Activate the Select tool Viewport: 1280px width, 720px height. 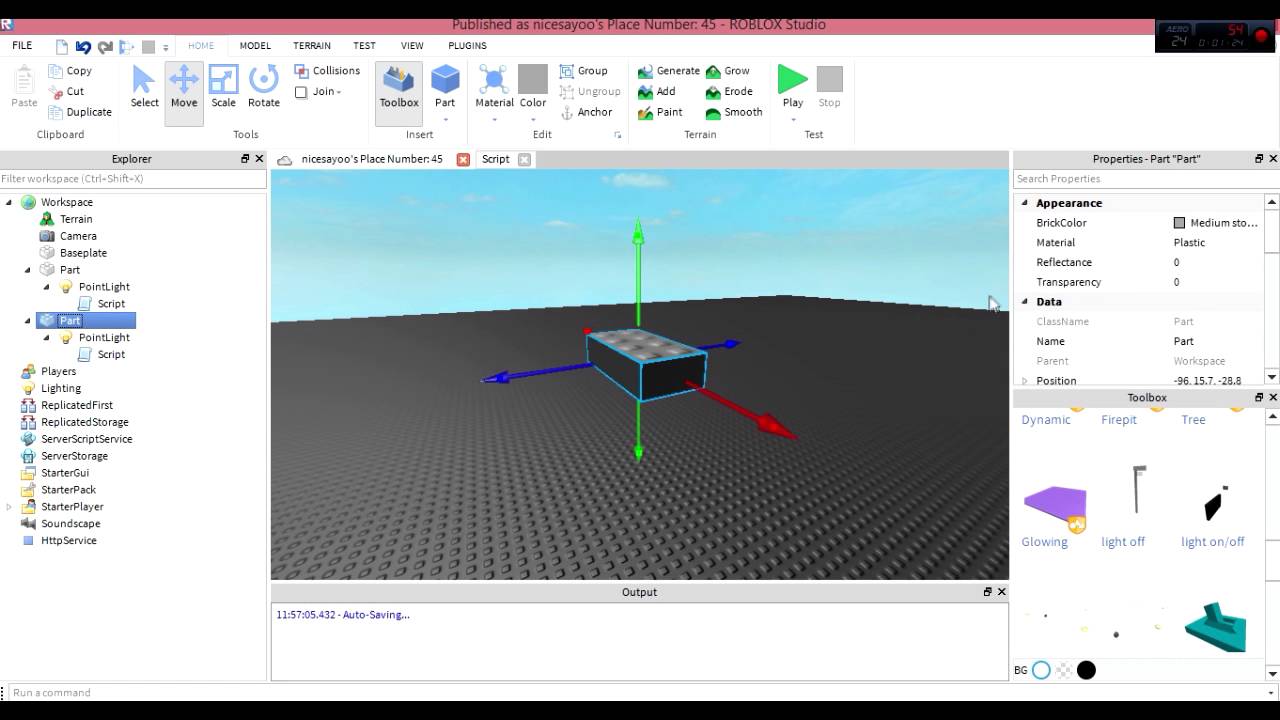click(x=144, y=88)
